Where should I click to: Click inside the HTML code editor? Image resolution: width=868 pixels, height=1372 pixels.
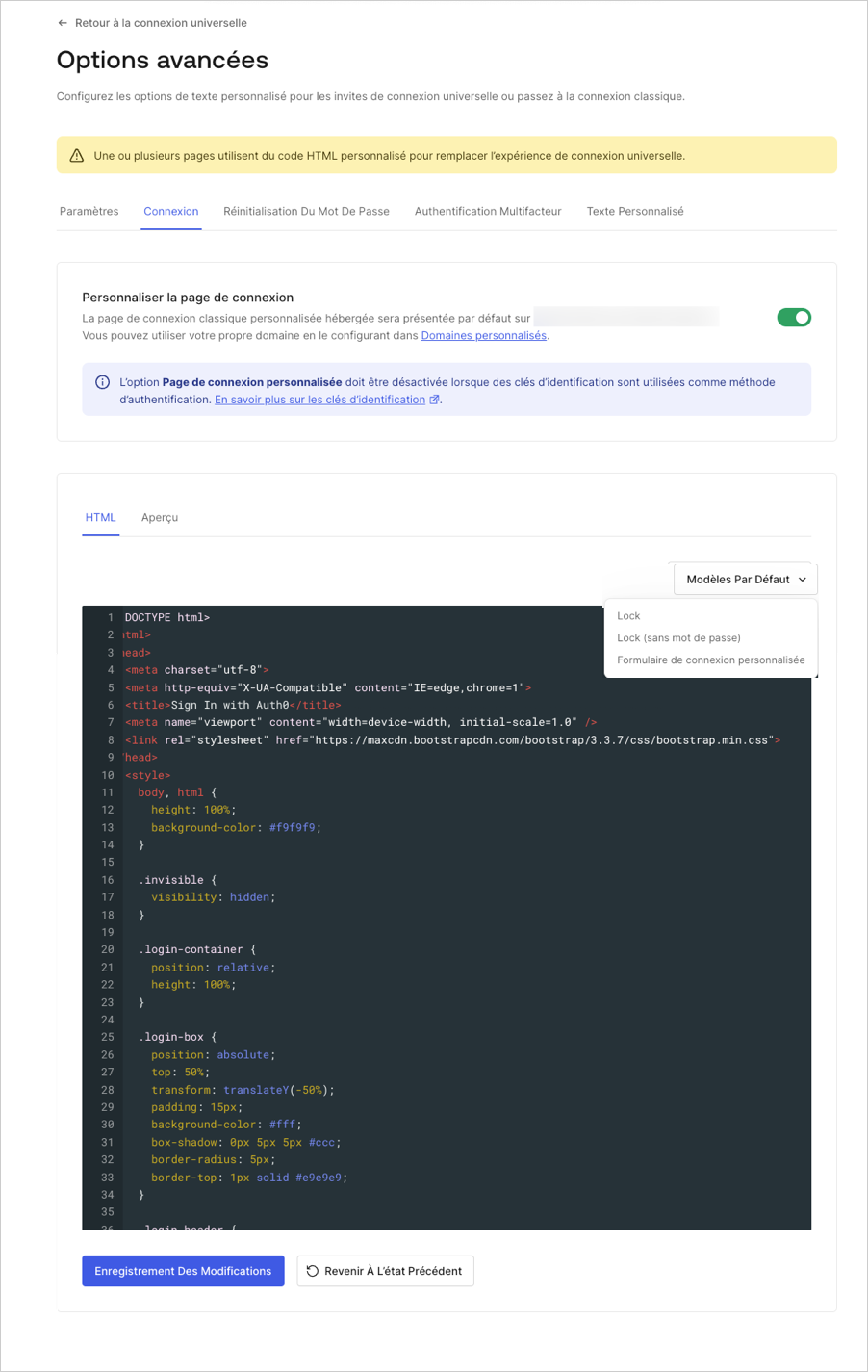click(x=447, y=918)
